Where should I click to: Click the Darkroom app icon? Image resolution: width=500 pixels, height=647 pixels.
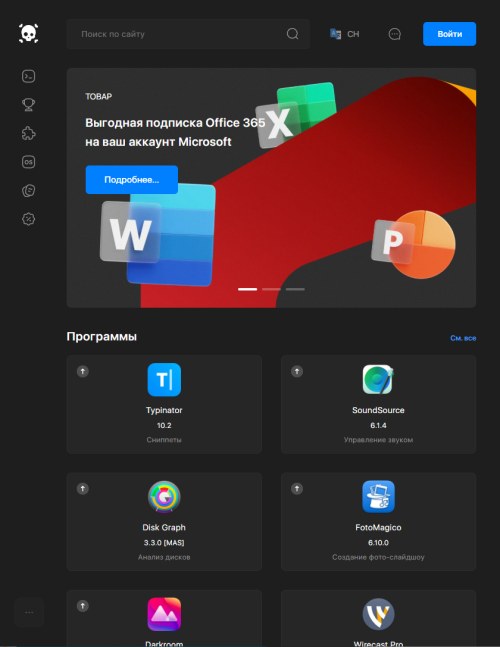click(164, 614)
